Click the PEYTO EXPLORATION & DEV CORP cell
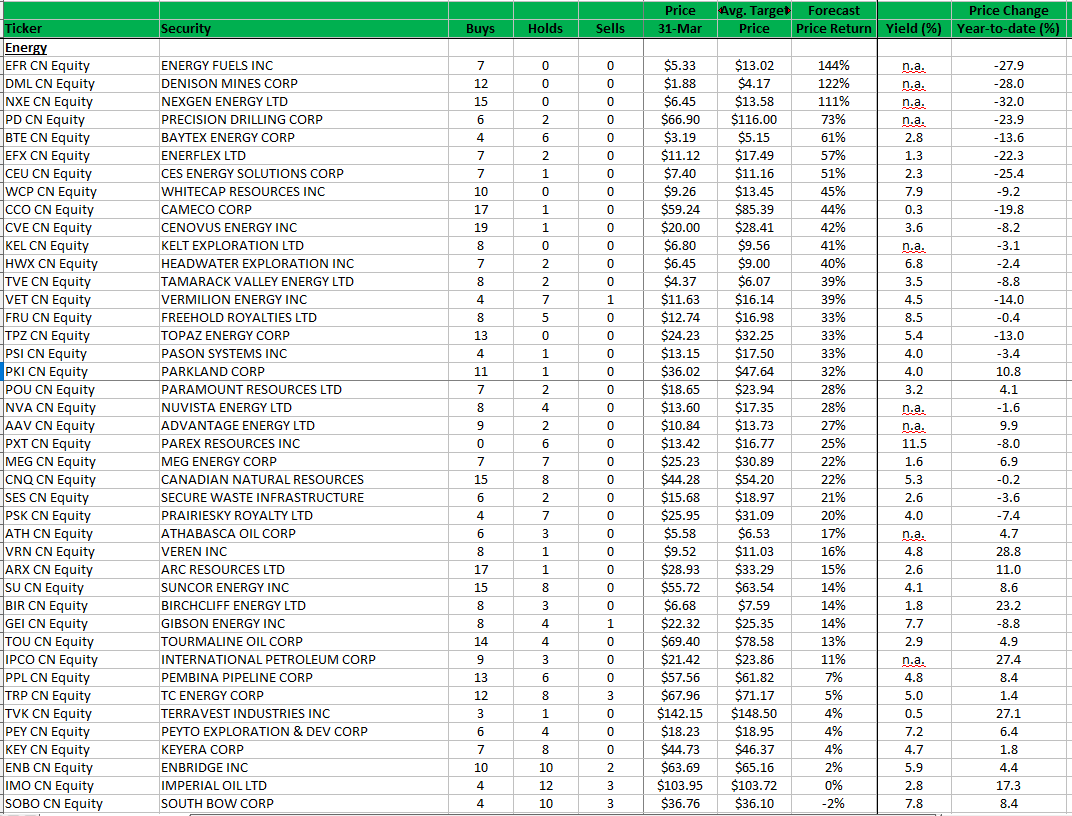This screenshot has width=1072, height=816. click(x=304, y=731)
